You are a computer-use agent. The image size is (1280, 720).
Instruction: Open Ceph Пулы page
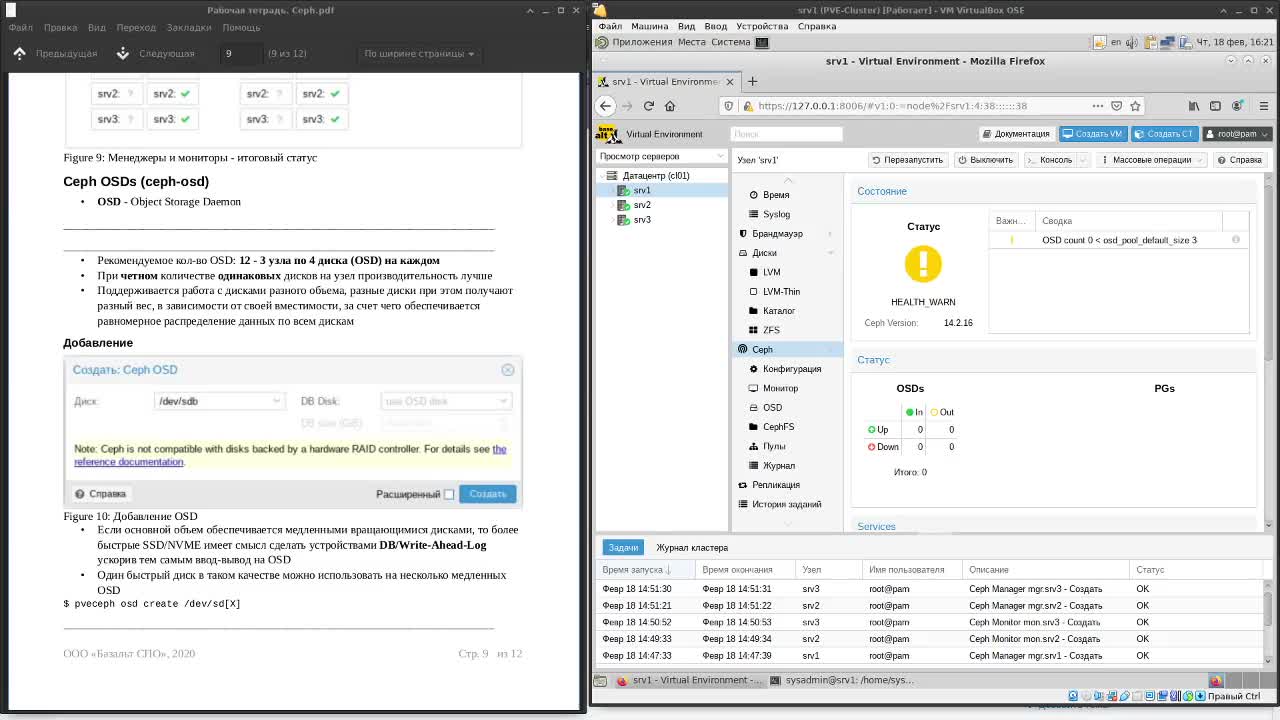[x=787, y=446]
